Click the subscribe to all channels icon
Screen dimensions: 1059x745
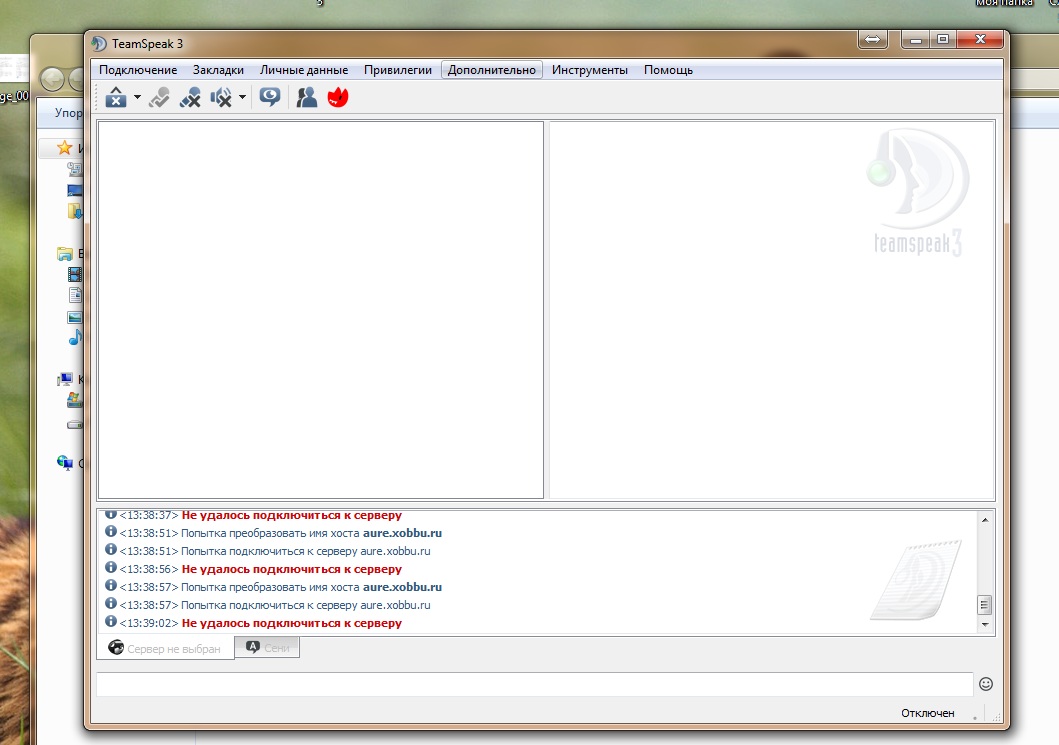click(x=269, y=97)
